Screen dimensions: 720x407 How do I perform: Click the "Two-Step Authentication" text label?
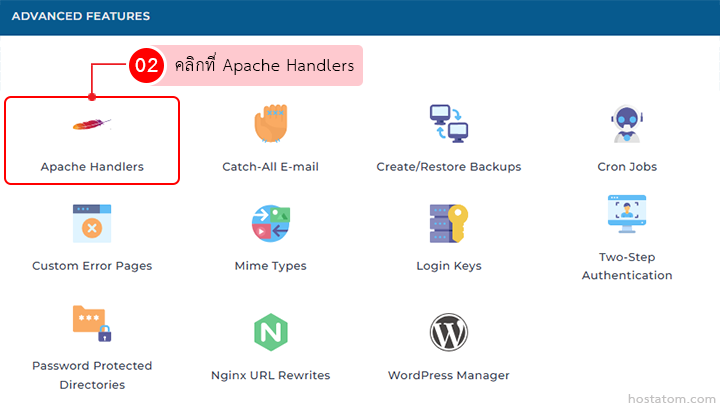(627, 266)
